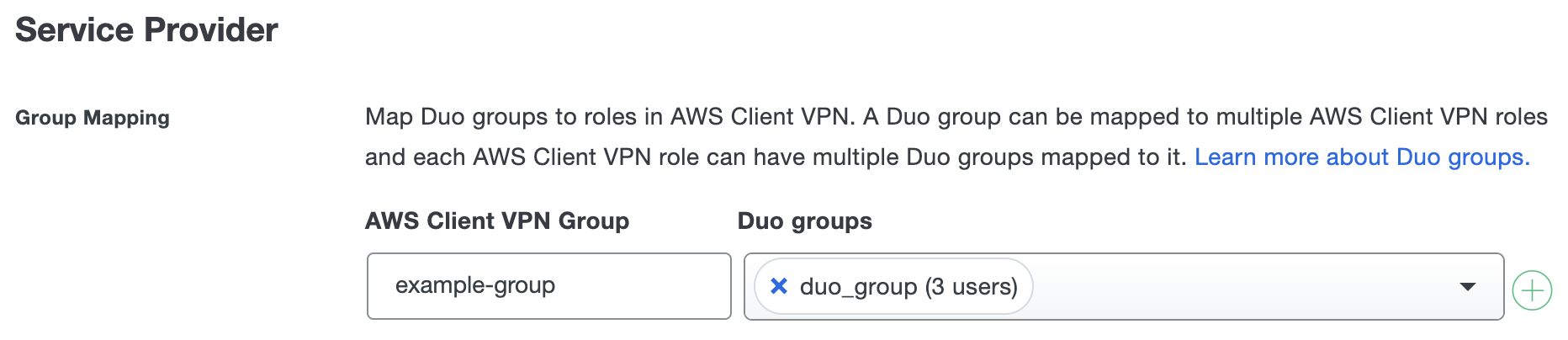Click blank space inside the Duo groups combo box
Viewport: 1568px width, 340px height.
[x=1245, y=287]
